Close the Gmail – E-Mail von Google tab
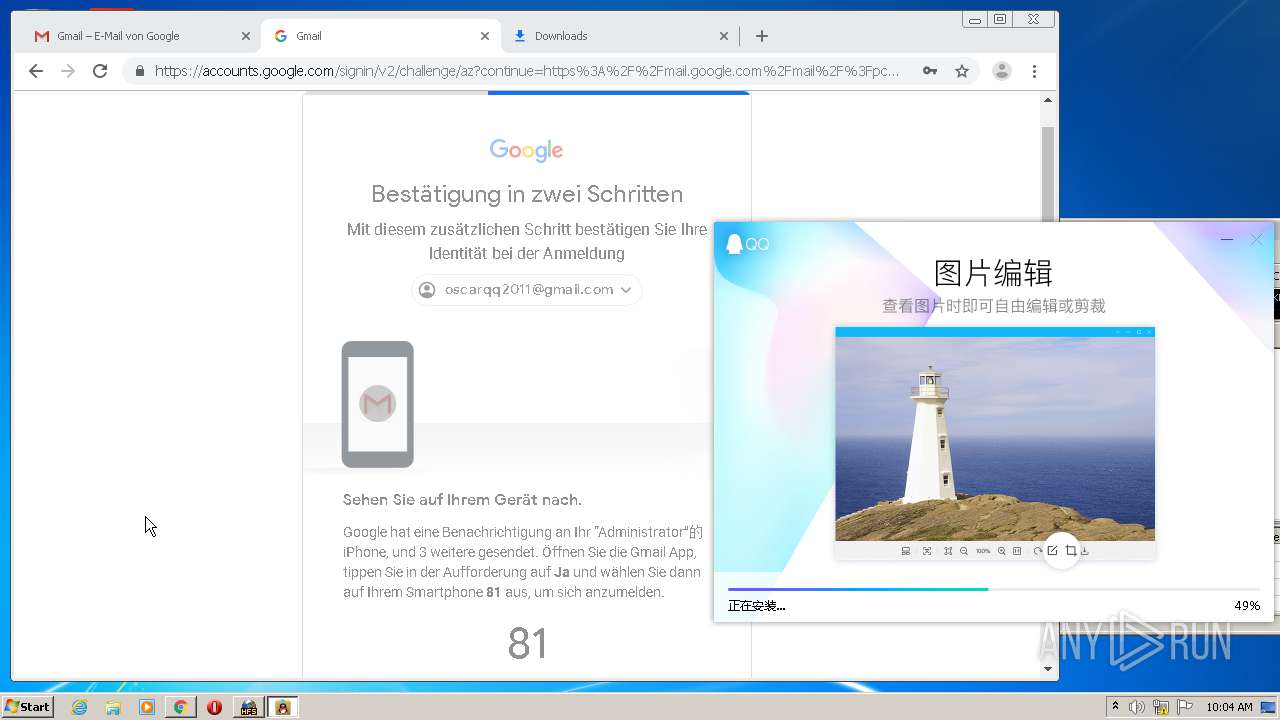This screenshot has height=720, width=1280. (245, 36)
